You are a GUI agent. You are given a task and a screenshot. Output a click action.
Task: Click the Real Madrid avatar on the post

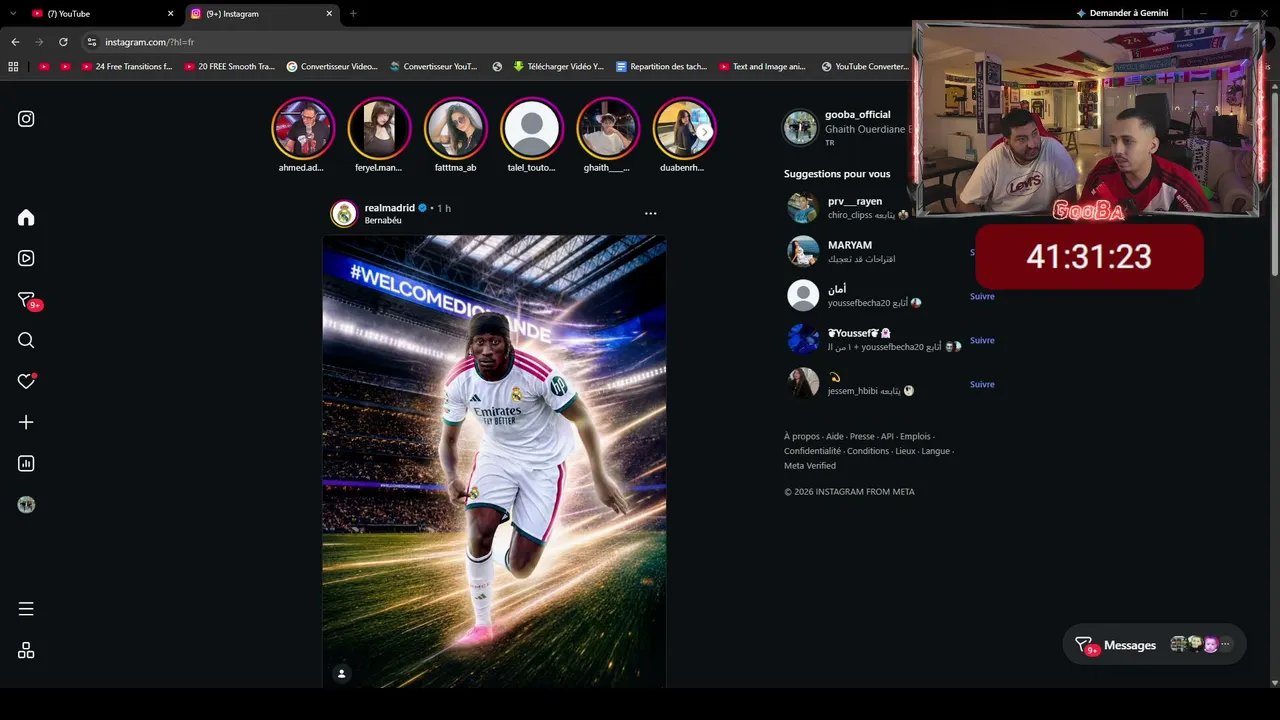pos(344,213)
